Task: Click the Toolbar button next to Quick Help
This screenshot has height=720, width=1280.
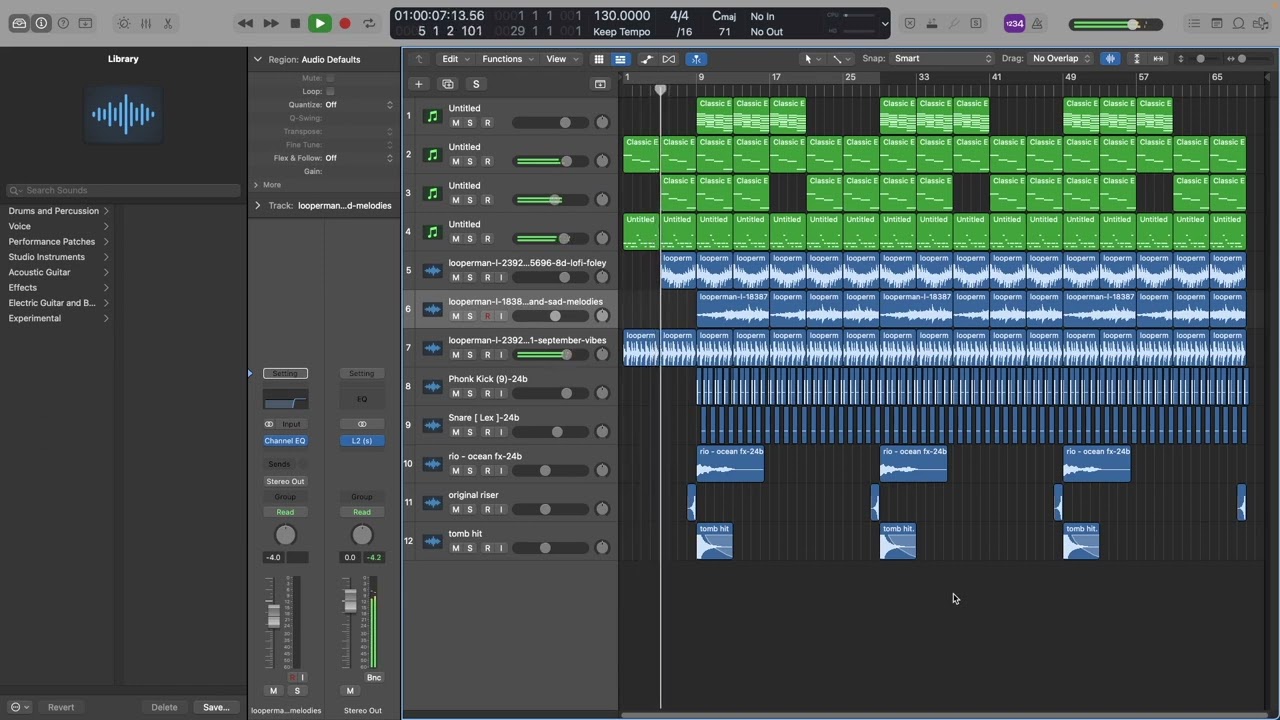Action: pos(85,23)
